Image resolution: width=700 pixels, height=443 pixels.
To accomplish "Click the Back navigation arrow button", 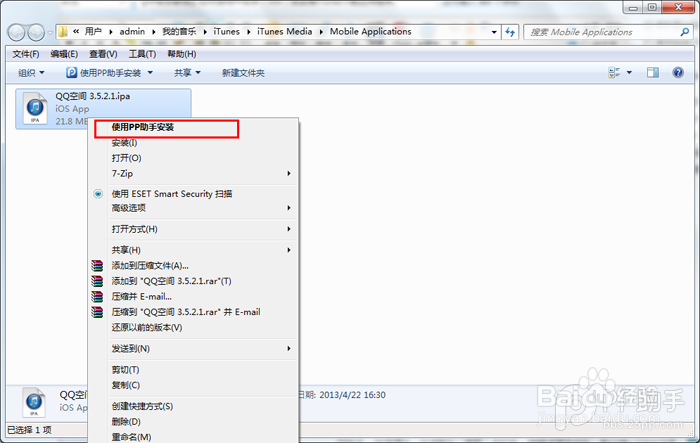I will point(17,32).
